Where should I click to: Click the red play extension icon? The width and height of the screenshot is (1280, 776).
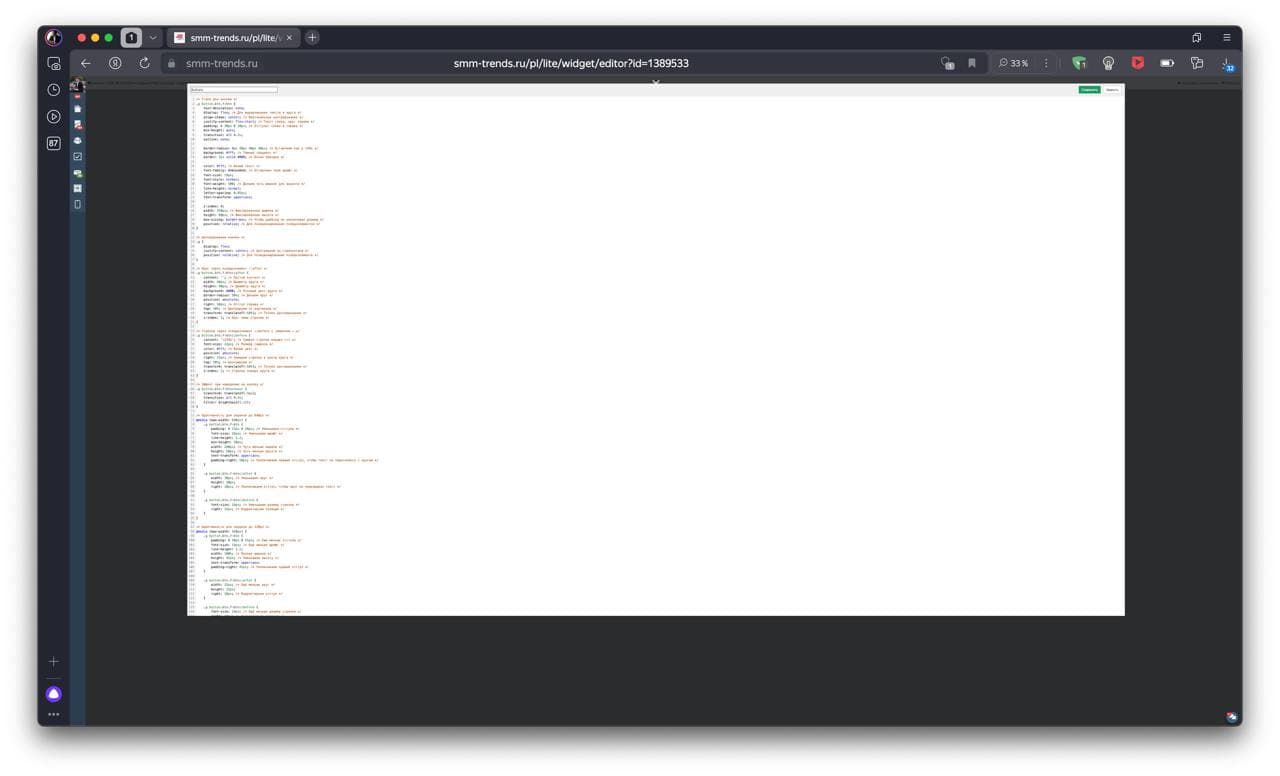pyautogui.click(x=1138, y=63)
